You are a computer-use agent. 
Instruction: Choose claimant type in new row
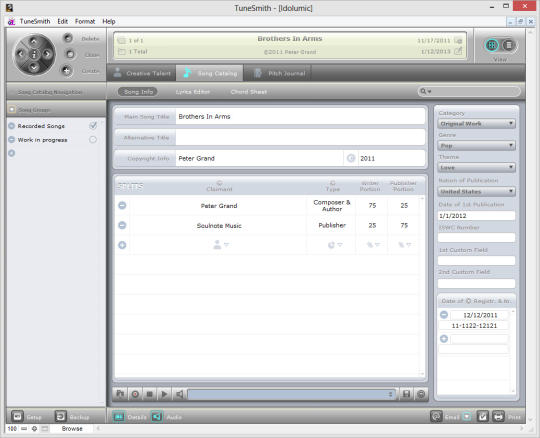tap(335, 245)
